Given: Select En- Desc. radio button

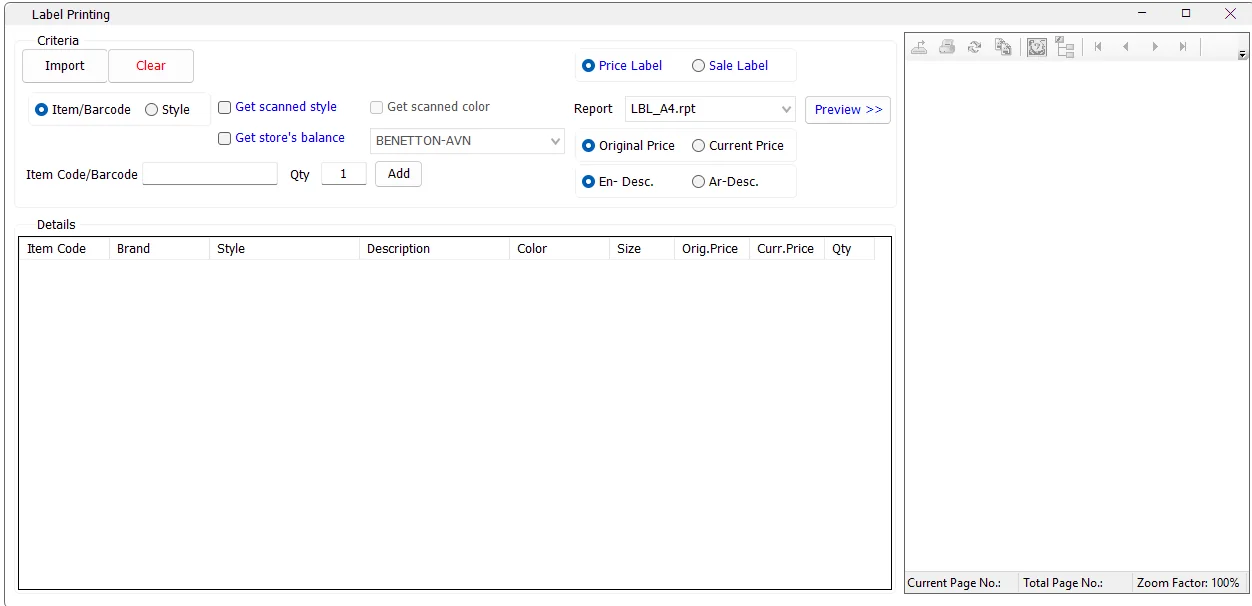Looking at the screenshot, I should (618, 182).
